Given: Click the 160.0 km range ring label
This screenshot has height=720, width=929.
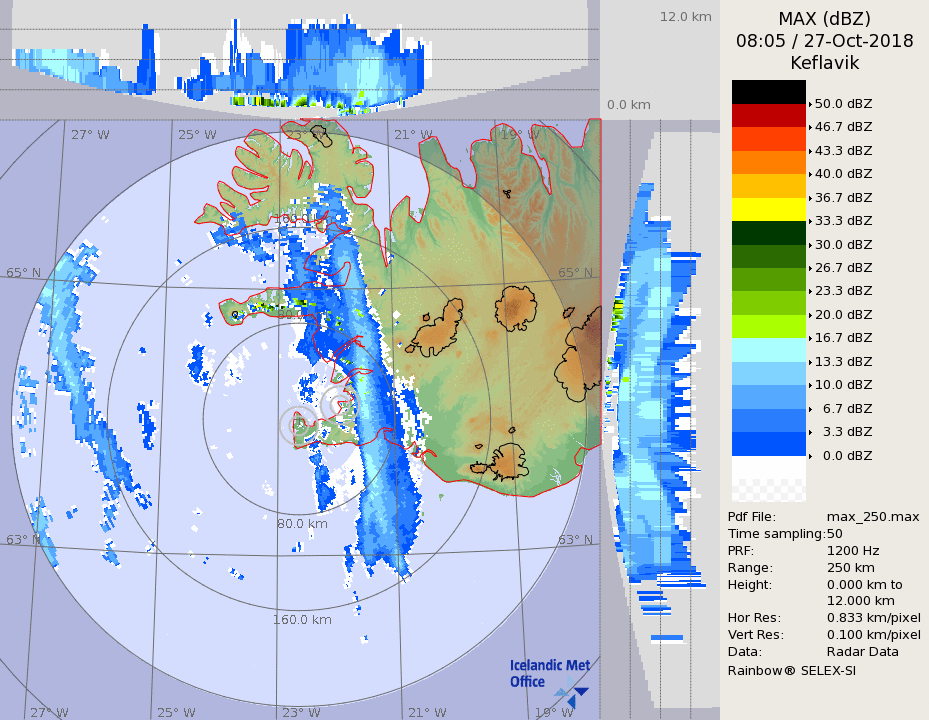Looking at the screenshot, I should [x=302, y=619].
